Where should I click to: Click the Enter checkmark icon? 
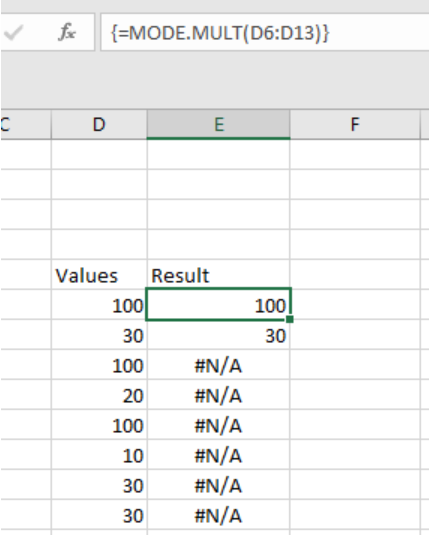click(x=14, y=33)
